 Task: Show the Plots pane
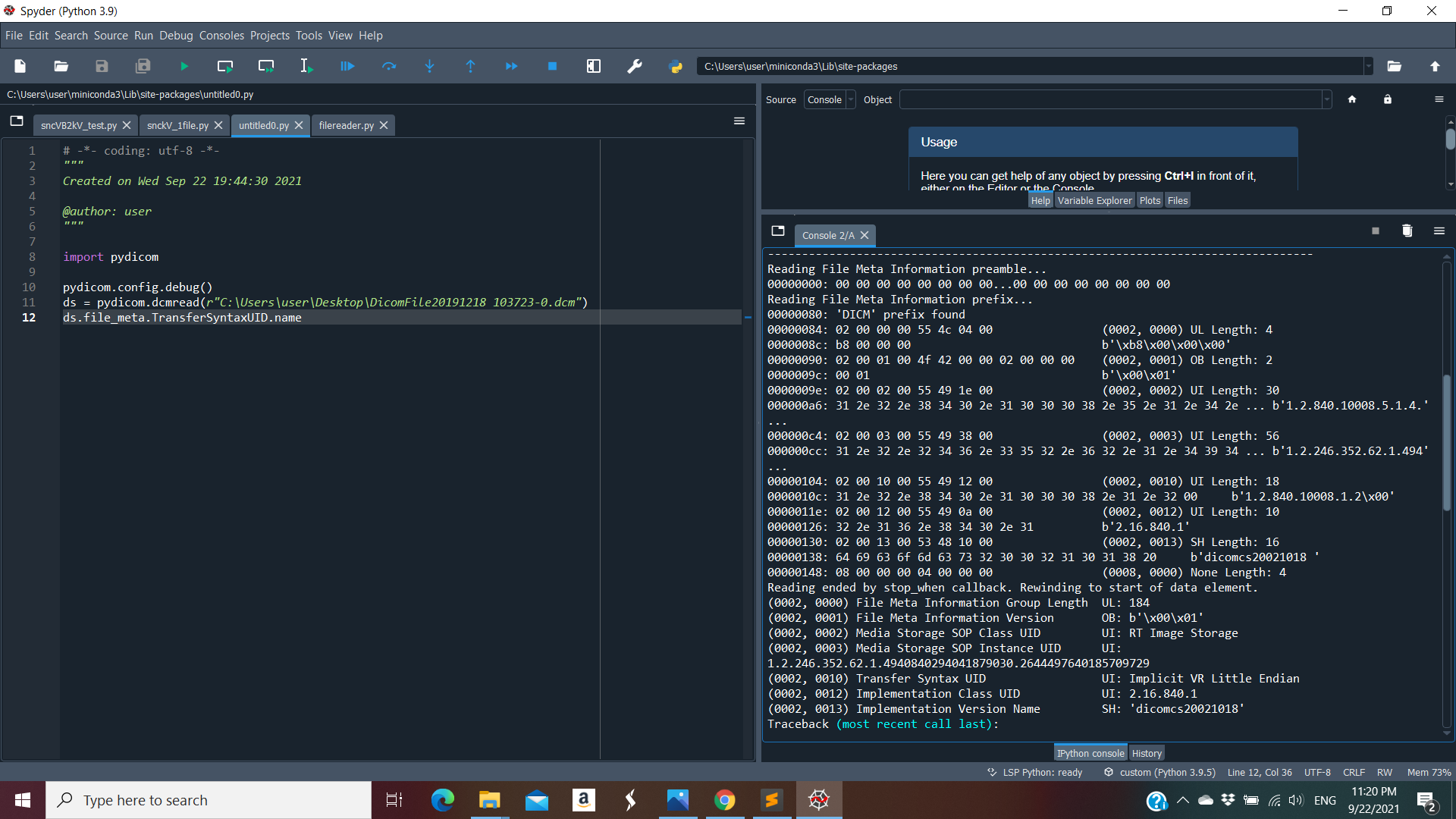coord(1150,201)
